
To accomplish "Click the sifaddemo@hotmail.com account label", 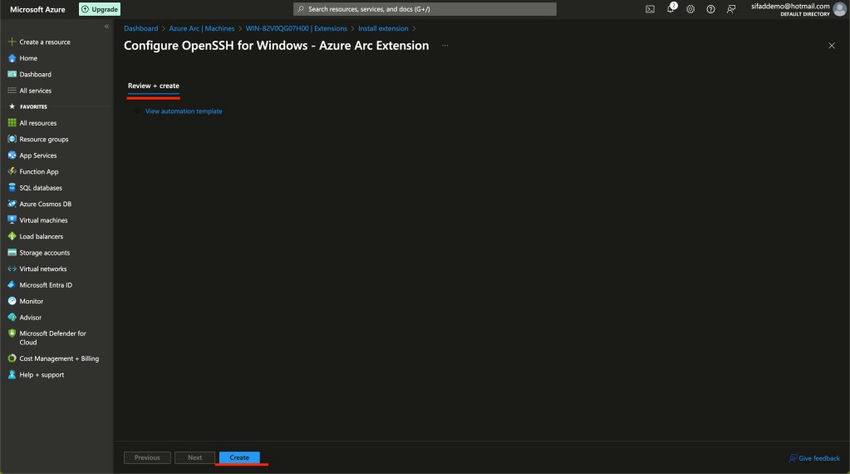I will pyautogui.click(x=790, y=6).
